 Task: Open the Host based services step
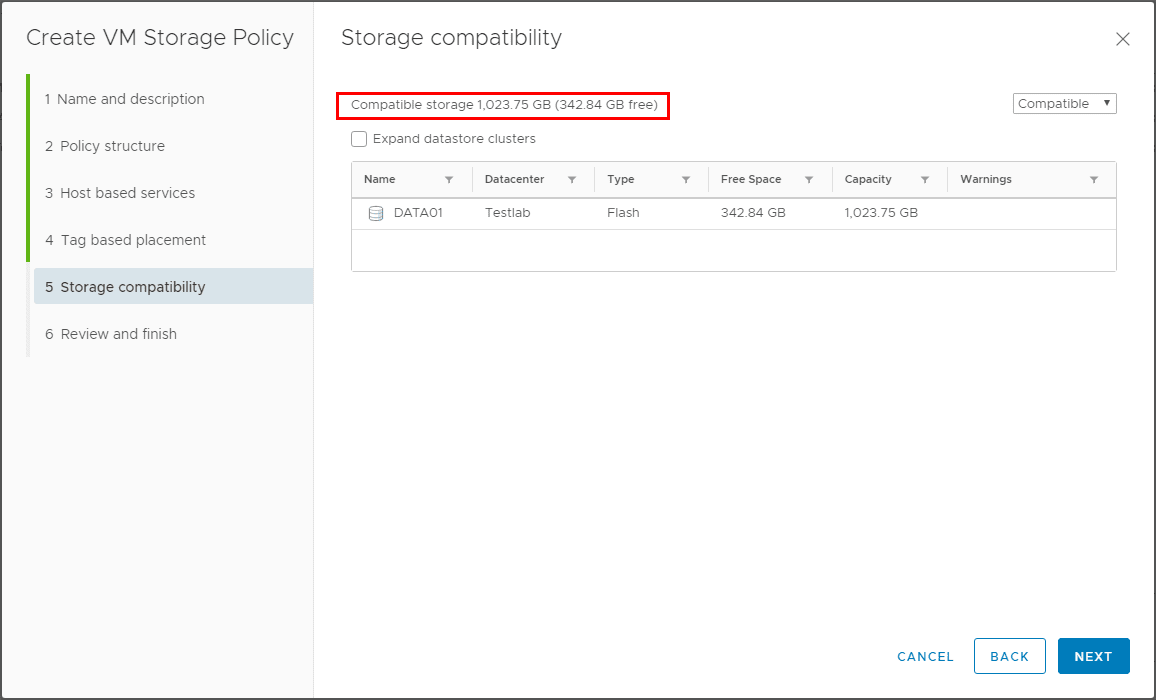tap(127, 193)
